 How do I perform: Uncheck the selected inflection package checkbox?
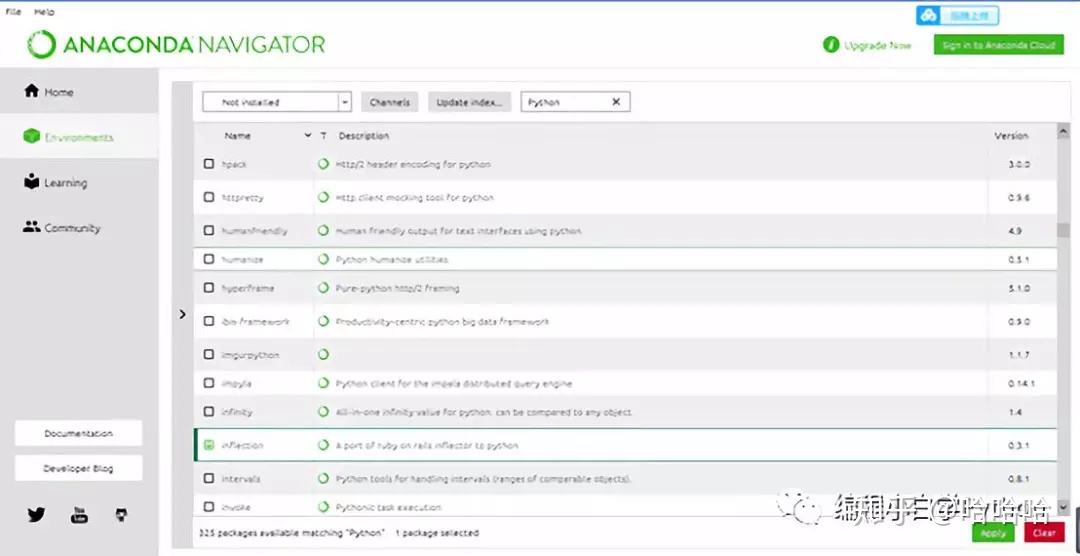pos(209,445)
